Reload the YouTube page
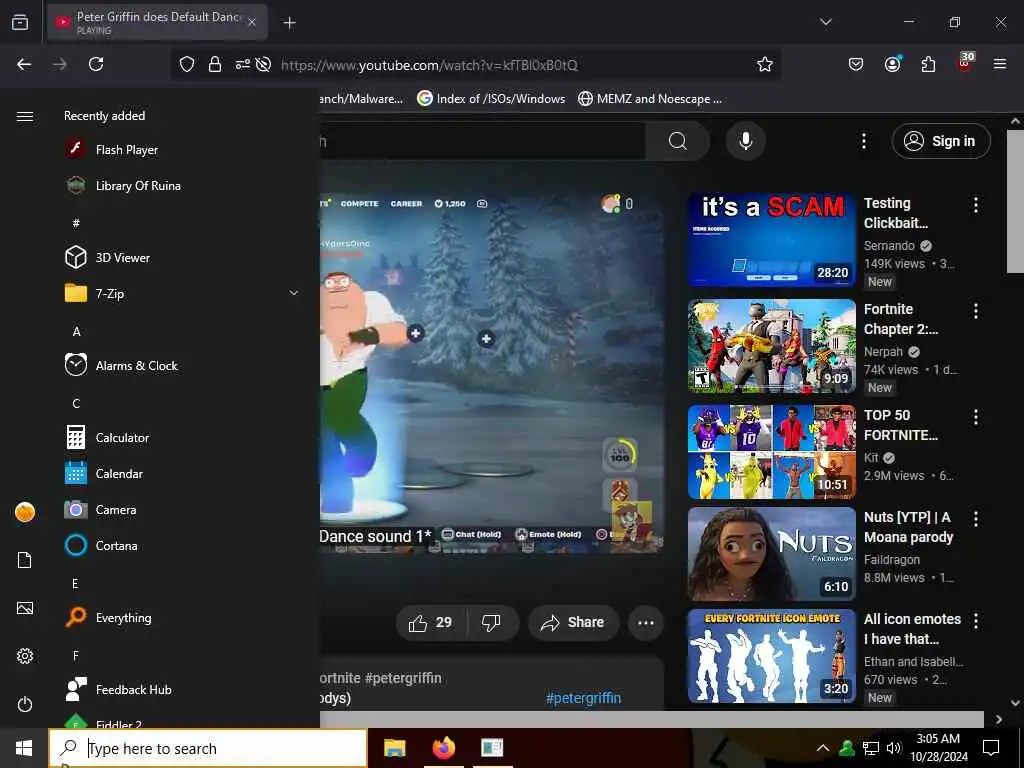 pyautogui.click(x=96, y=64)
